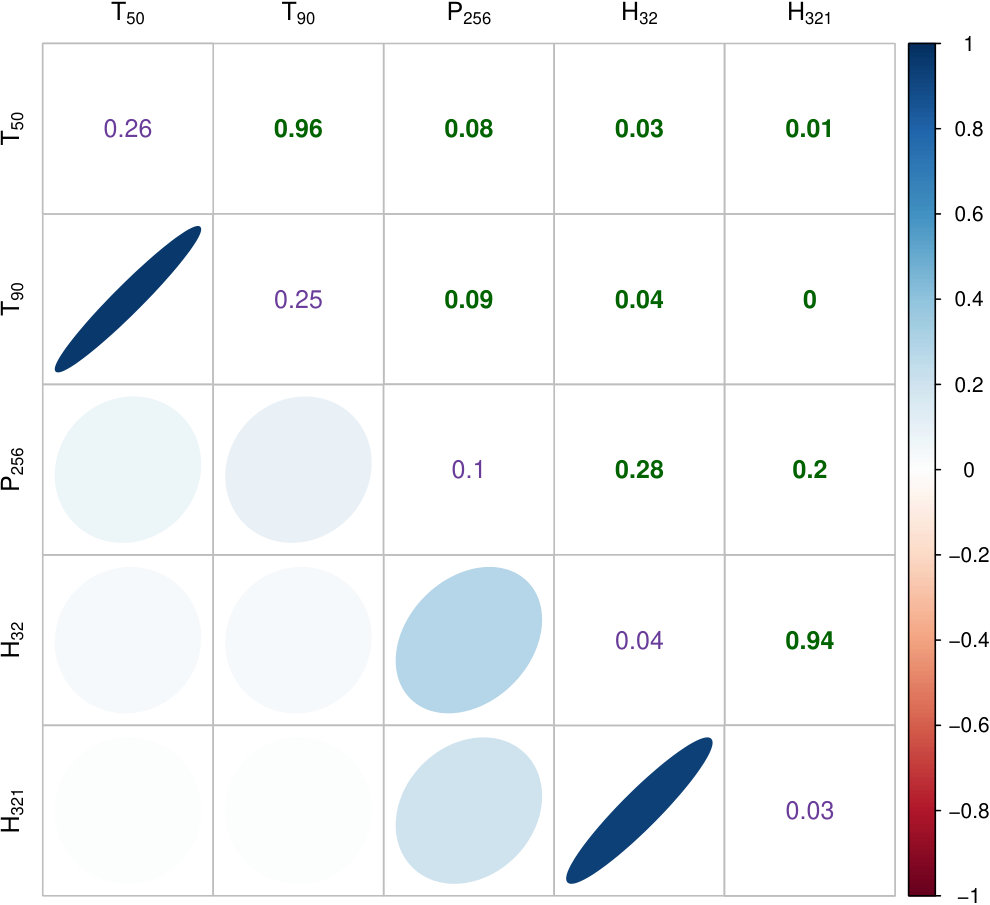Click dark blue top of color scale
The width and height of the screenshot is (990, 905).
click(x=921, y=51)
